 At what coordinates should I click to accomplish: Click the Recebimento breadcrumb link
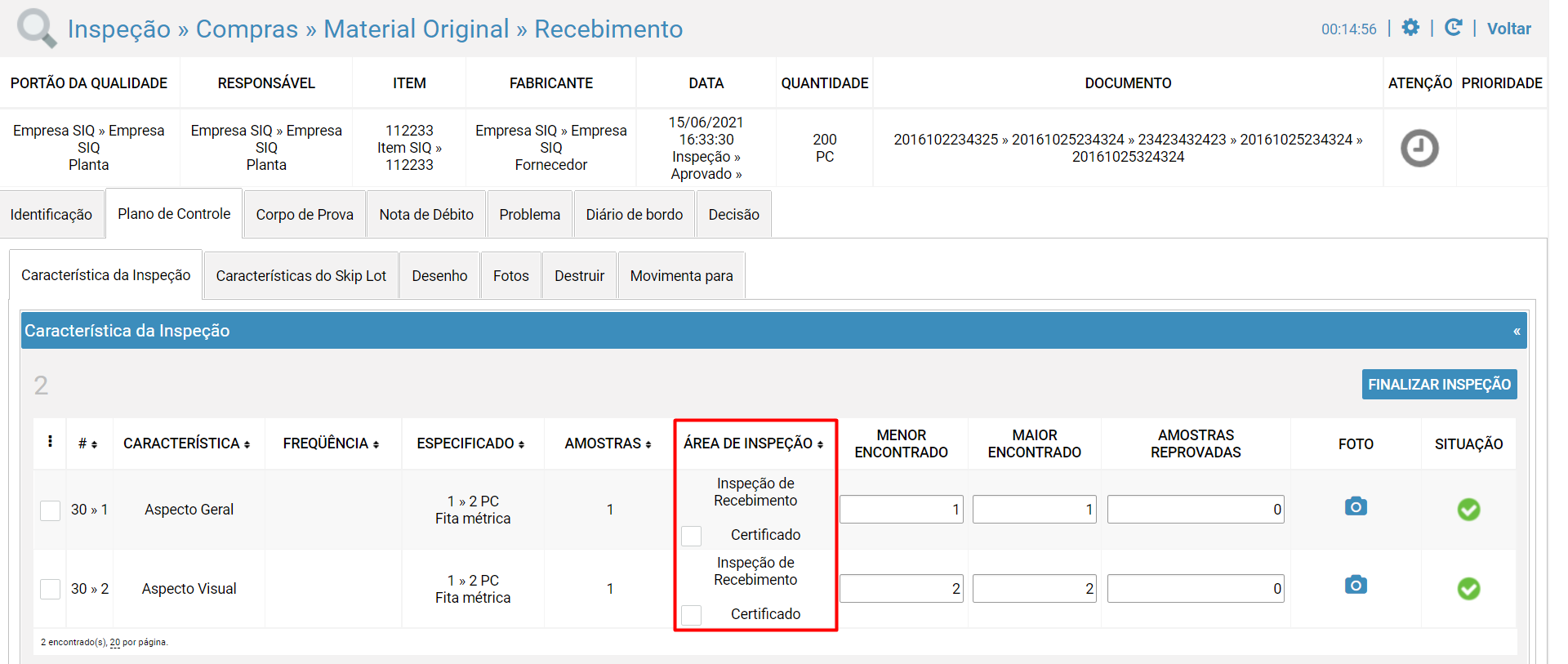tap(608, 29)
